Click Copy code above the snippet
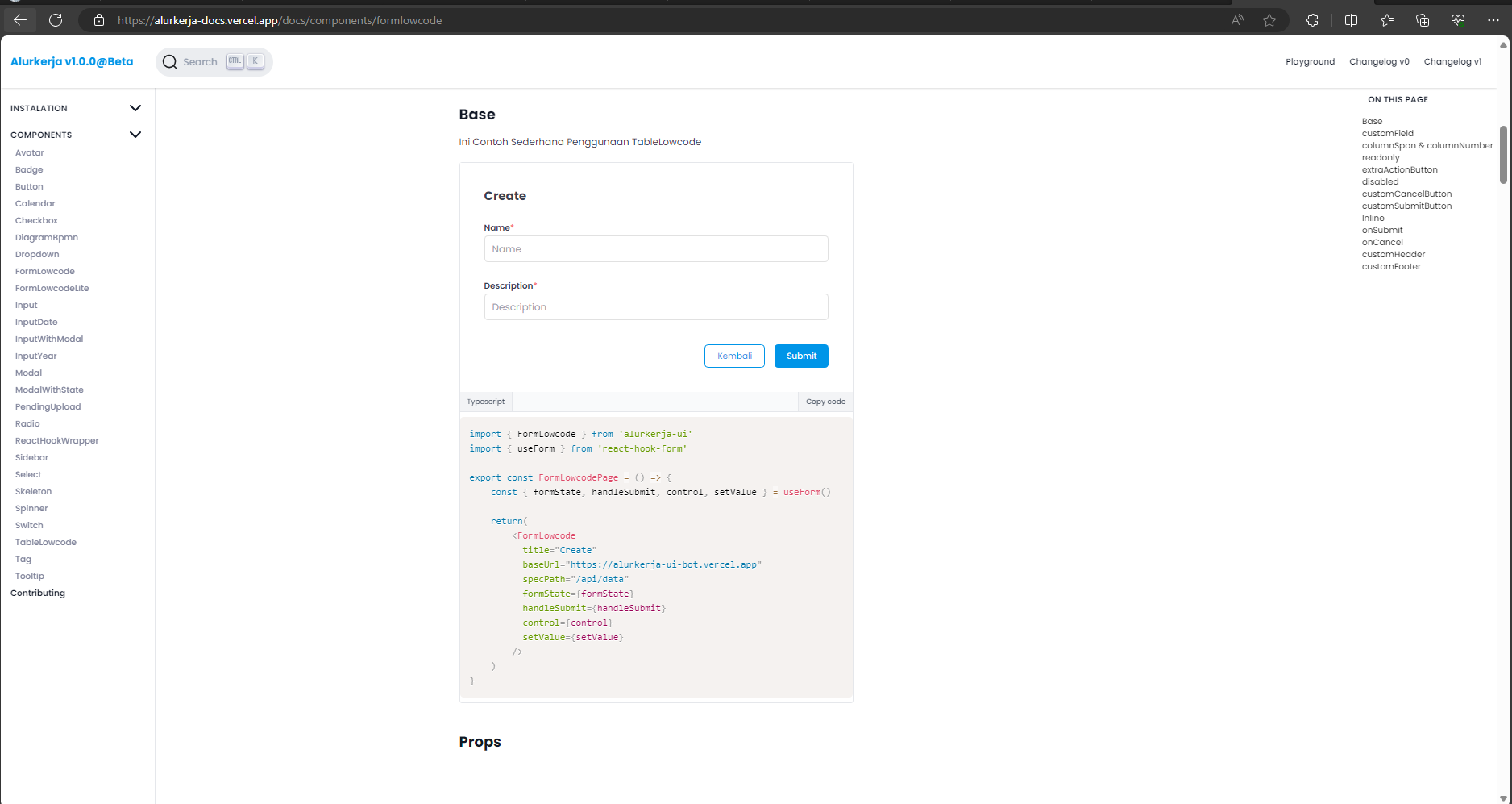This screenshot has width=1512, height=804. coord(825,402)
